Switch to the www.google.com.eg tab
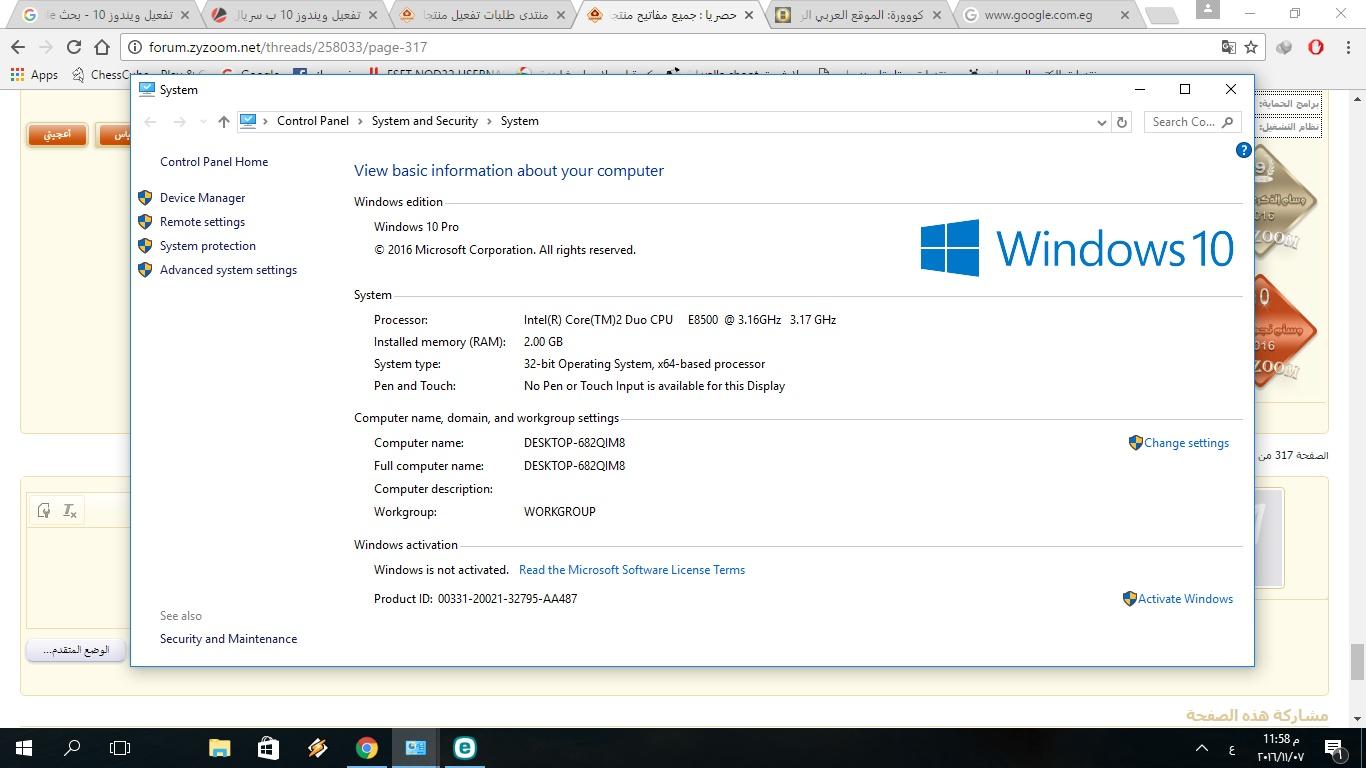Viewport: 1366px width, 768px height. tap(1044, 15)
